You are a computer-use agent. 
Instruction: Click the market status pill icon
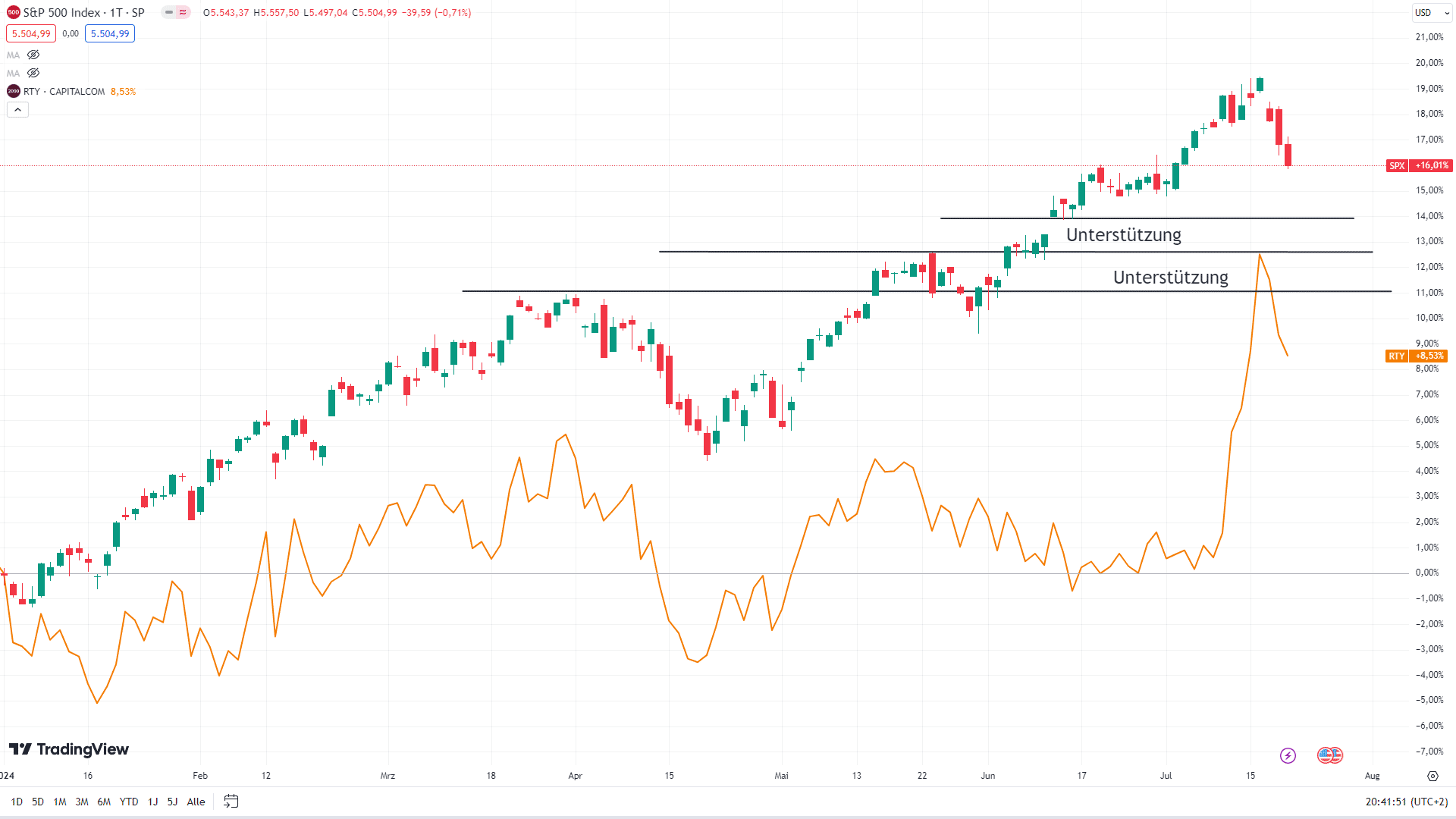pos(176,13)
